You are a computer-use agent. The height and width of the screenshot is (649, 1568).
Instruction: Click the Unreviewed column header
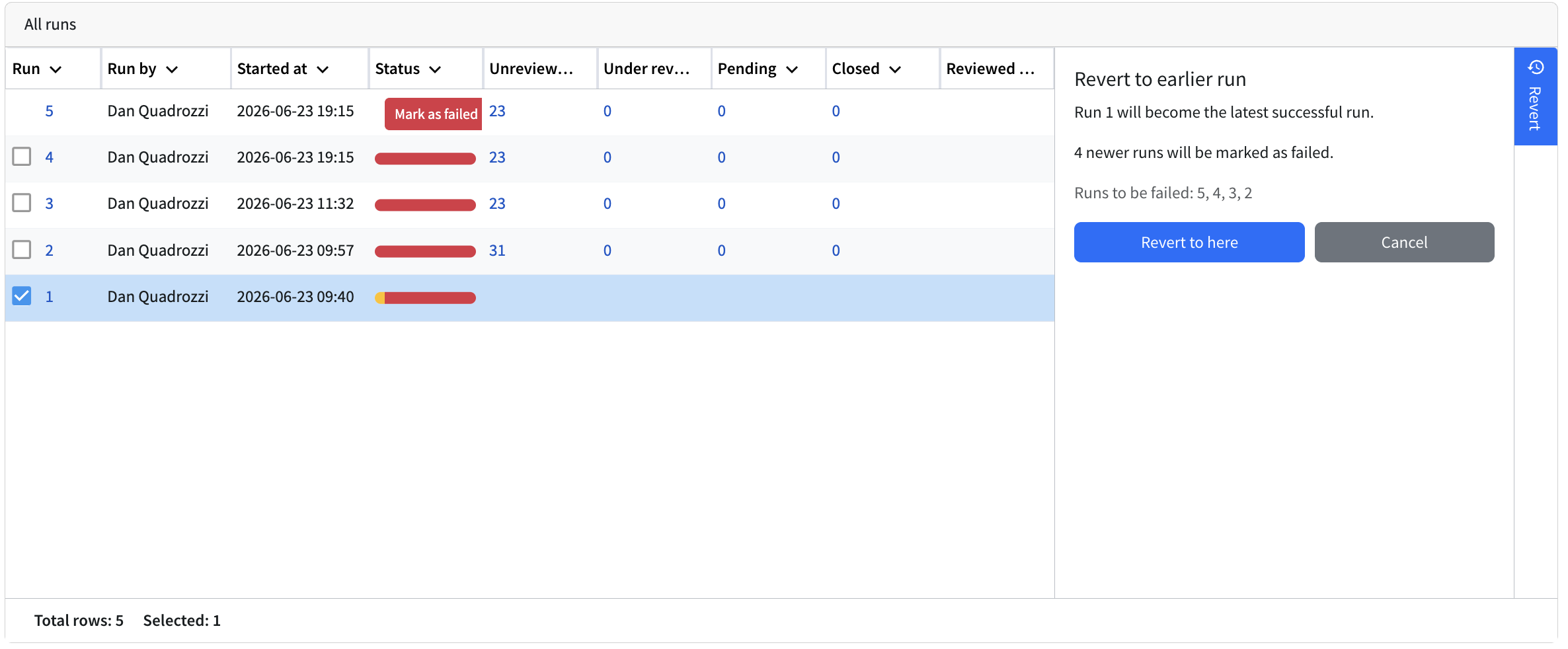[540, 69]
